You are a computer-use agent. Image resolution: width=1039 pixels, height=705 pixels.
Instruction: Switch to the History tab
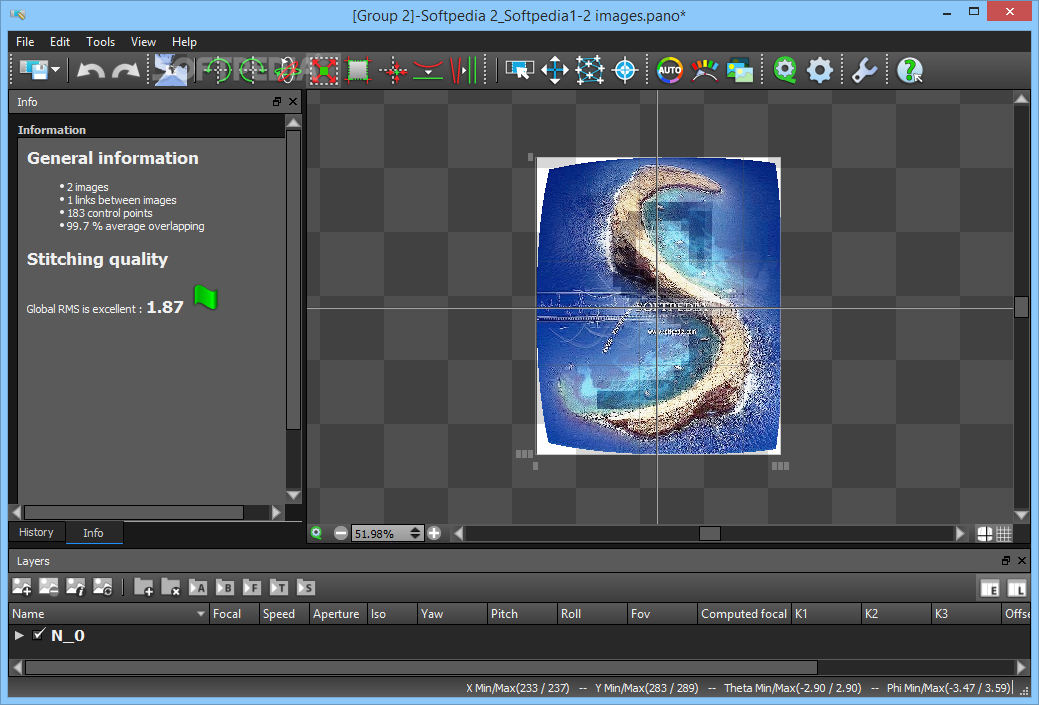click(x=36, y=532)
